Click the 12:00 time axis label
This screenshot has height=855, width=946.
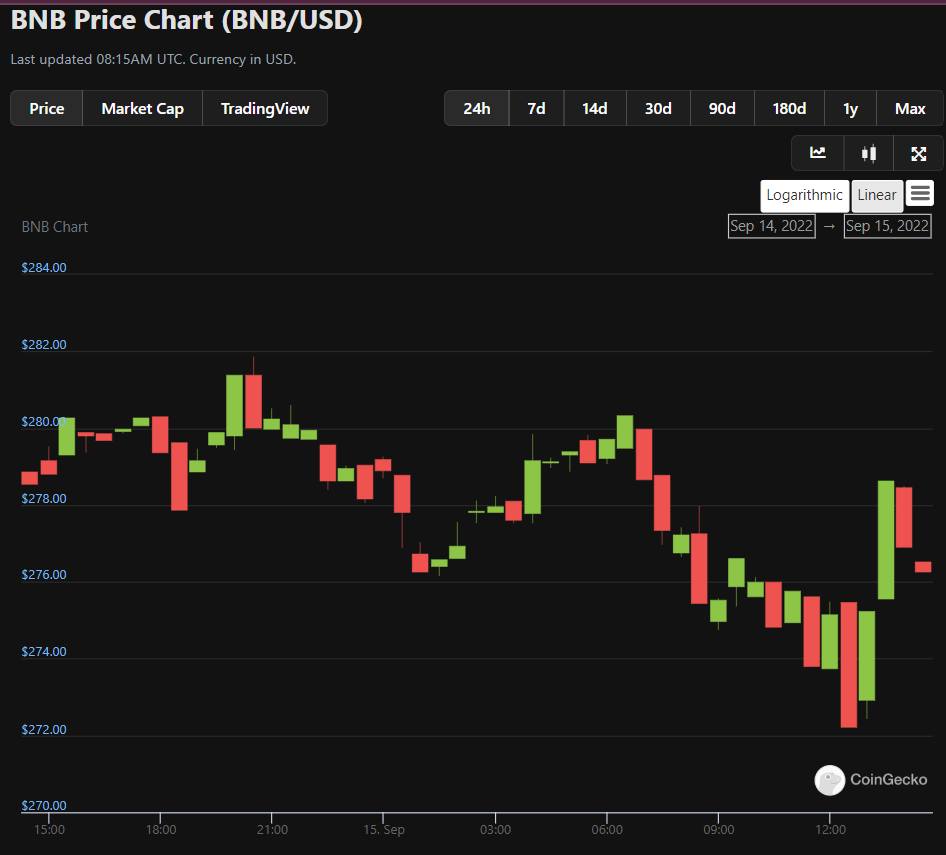point(830,830)
